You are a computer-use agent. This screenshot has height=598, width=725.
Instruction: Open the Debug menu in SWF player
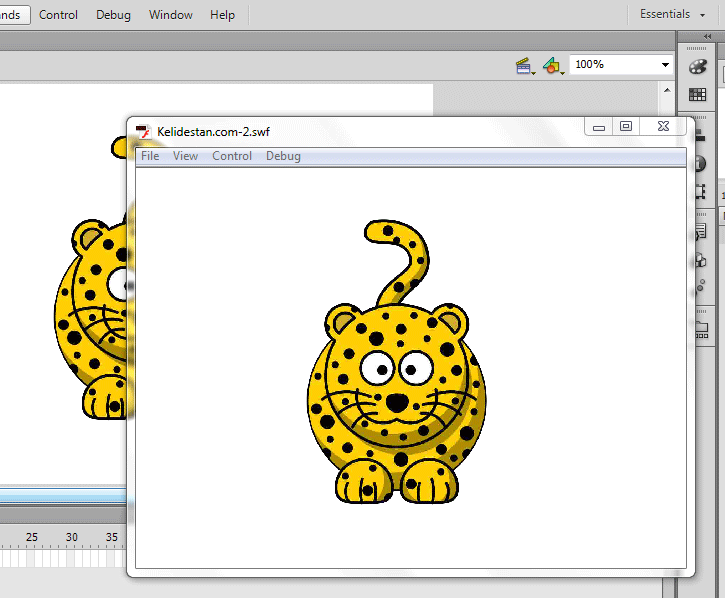click(283, 156)
